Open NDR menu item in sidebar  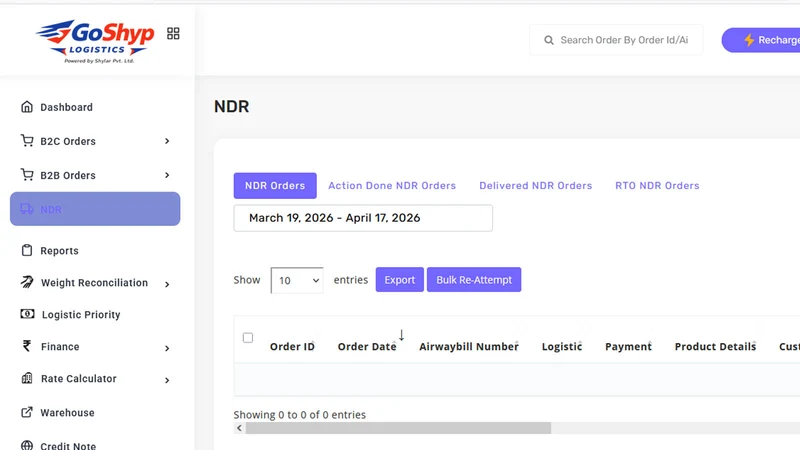tap(95, 209)
